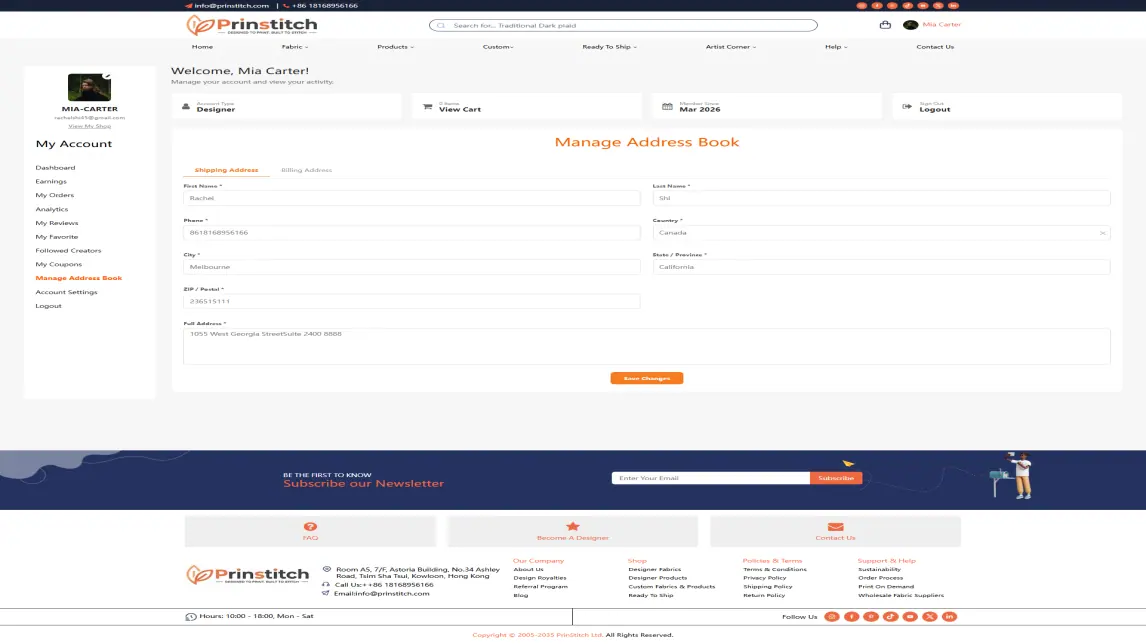Click the newsletter Subscribe button
The height and width of the screenshot is (644, 1146).
pos(836,478)
